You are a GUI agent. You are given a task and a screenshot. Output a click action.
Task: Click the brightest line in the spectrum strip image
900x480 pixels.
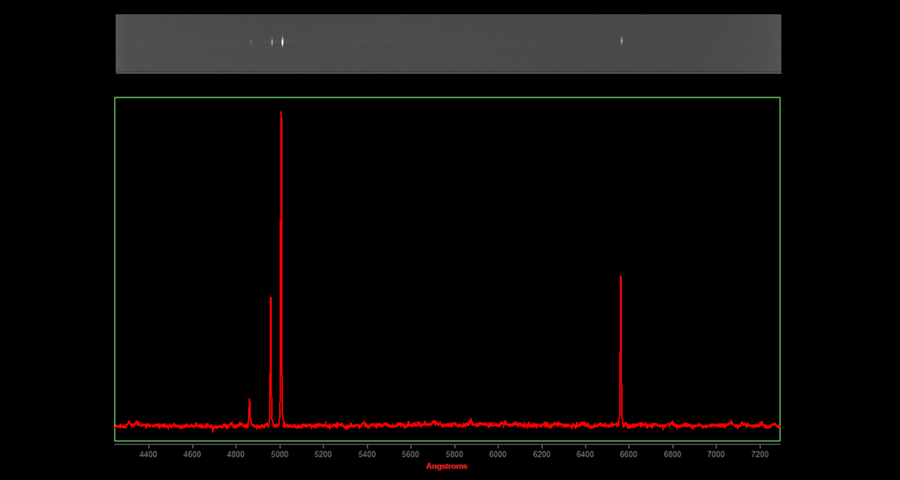(x=283, y=42)
